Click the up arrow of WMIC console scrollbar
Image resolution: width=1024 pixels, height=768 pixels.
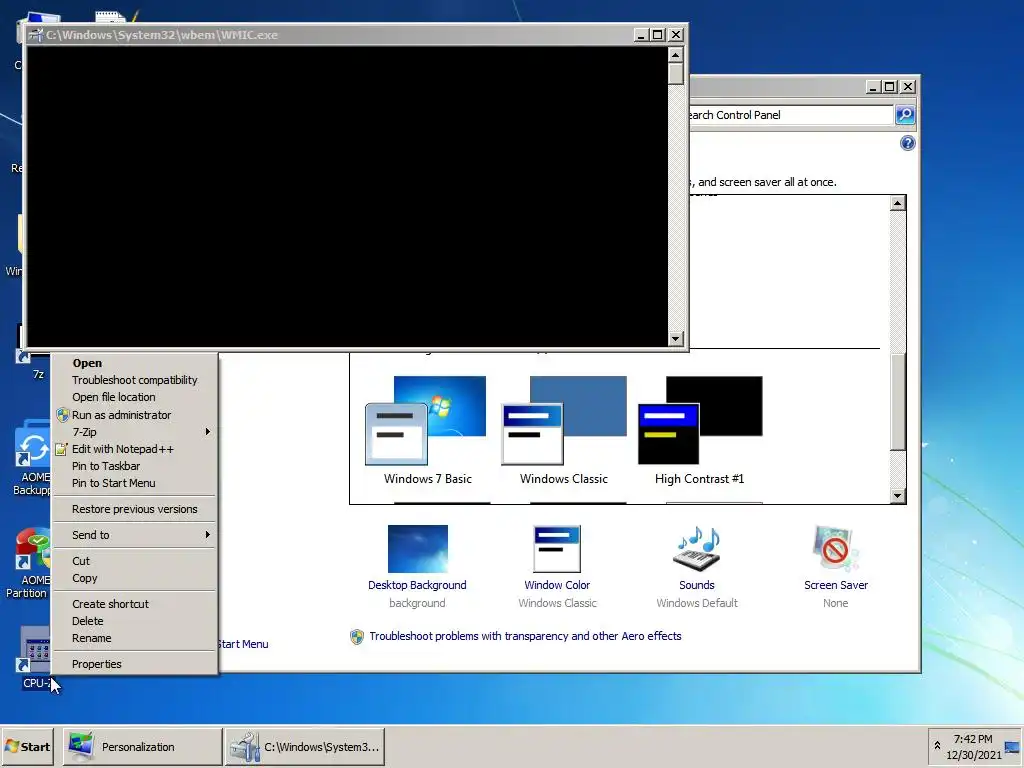pyautogui.click(x=676, y=55)
